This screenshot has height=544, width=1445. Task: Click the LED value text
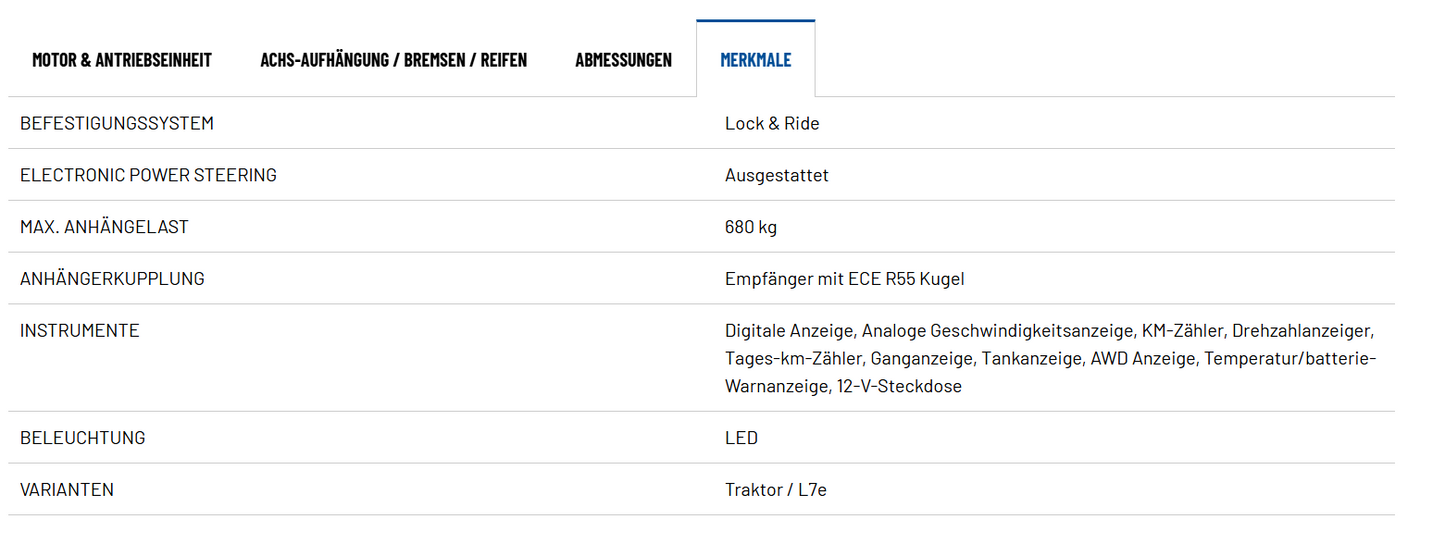pyautogui.click(x=741, y=438)
